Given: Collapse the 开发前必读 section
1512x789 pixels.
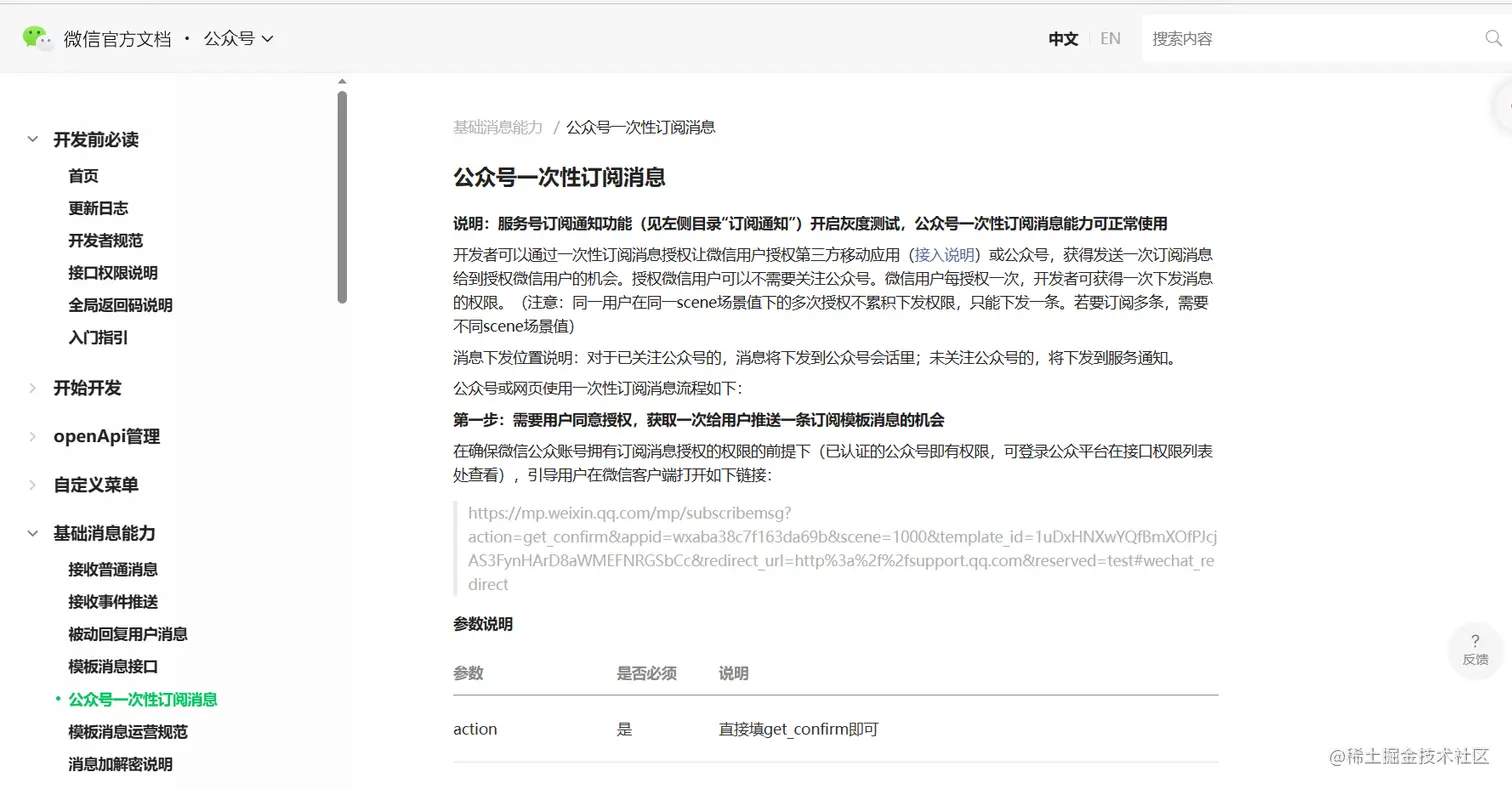Looking at the screenshot, I should click(x=33, y=140).
